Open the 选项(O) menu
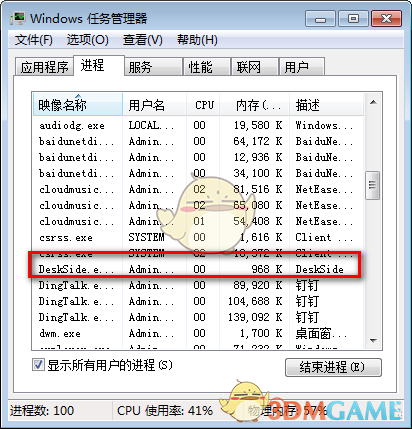The height and width of the screenshot is (429, 412). [x=88, y=40]
